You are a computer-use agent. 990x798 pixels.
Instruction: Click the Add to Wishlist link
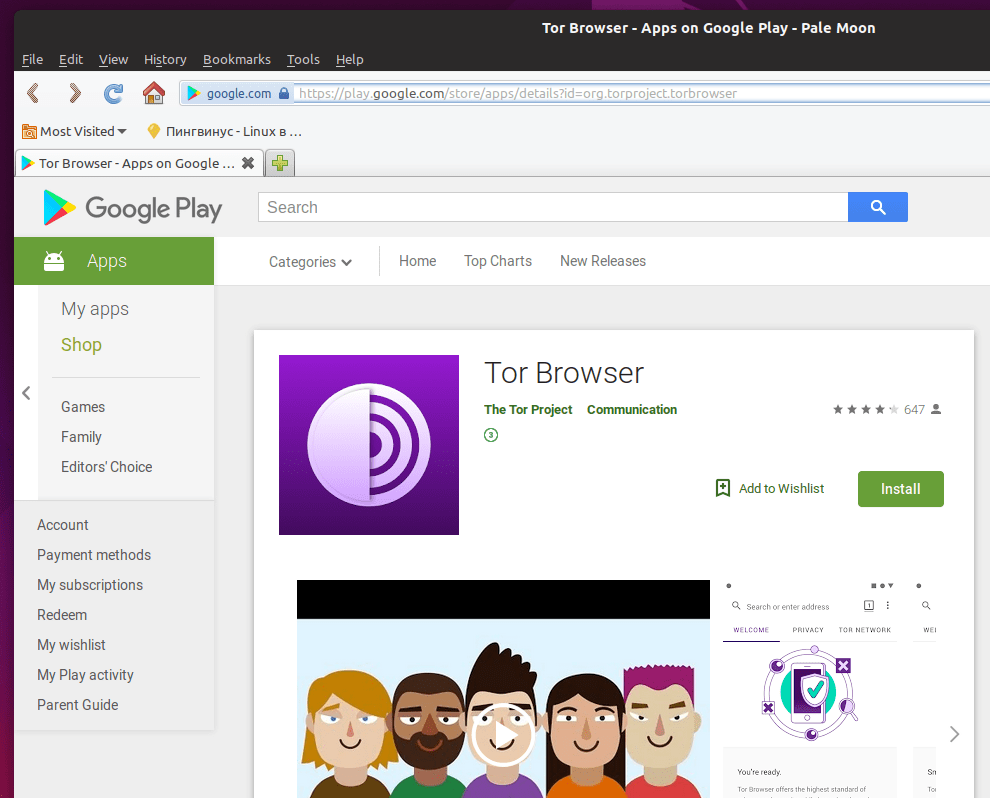[781, 489]
